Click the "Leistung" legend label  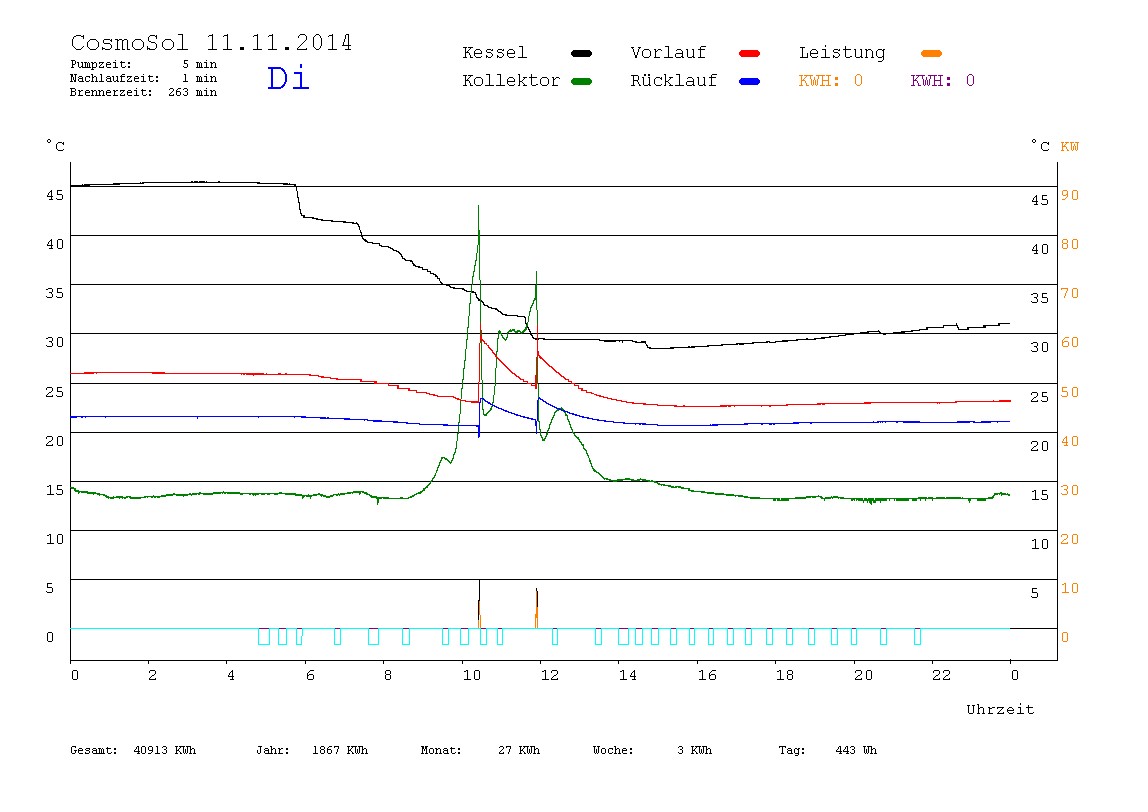pyautogui.click(x=842, y=53)
